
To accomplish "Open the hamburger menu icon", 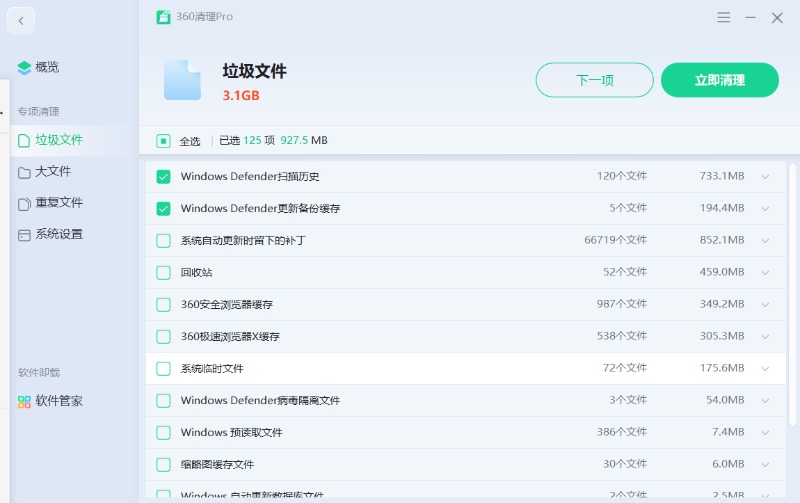I will (723, 17).
